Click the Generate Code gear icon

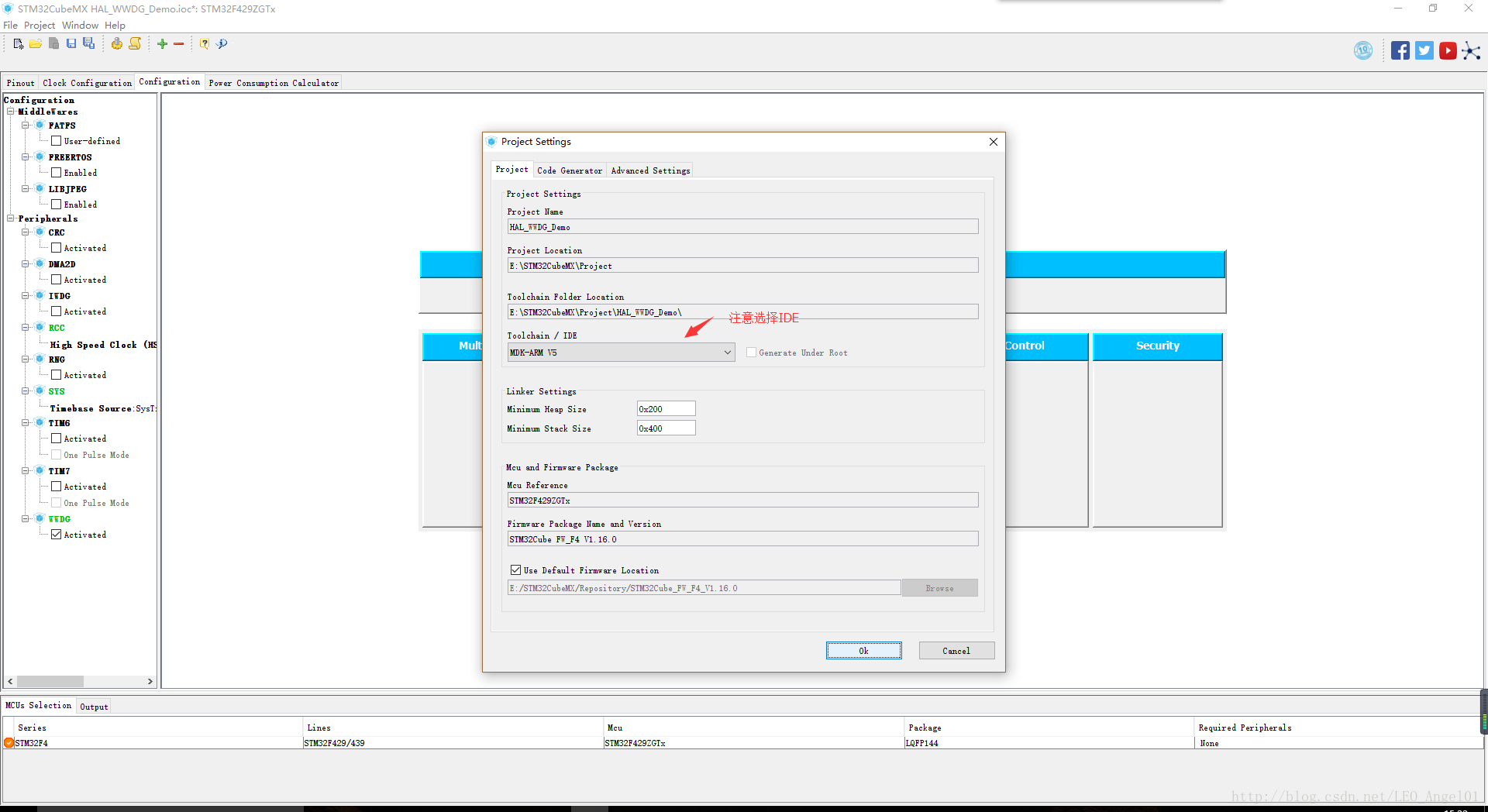click(116, 44)
